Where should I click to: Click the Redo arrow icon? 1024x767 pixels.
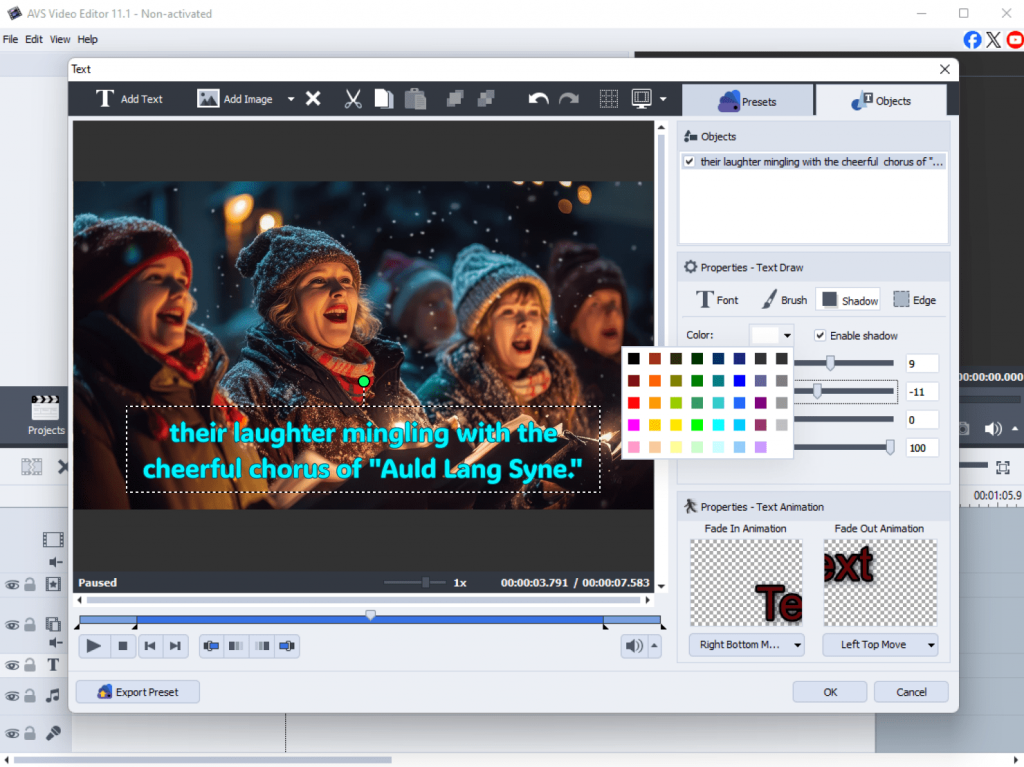[569, 99]
